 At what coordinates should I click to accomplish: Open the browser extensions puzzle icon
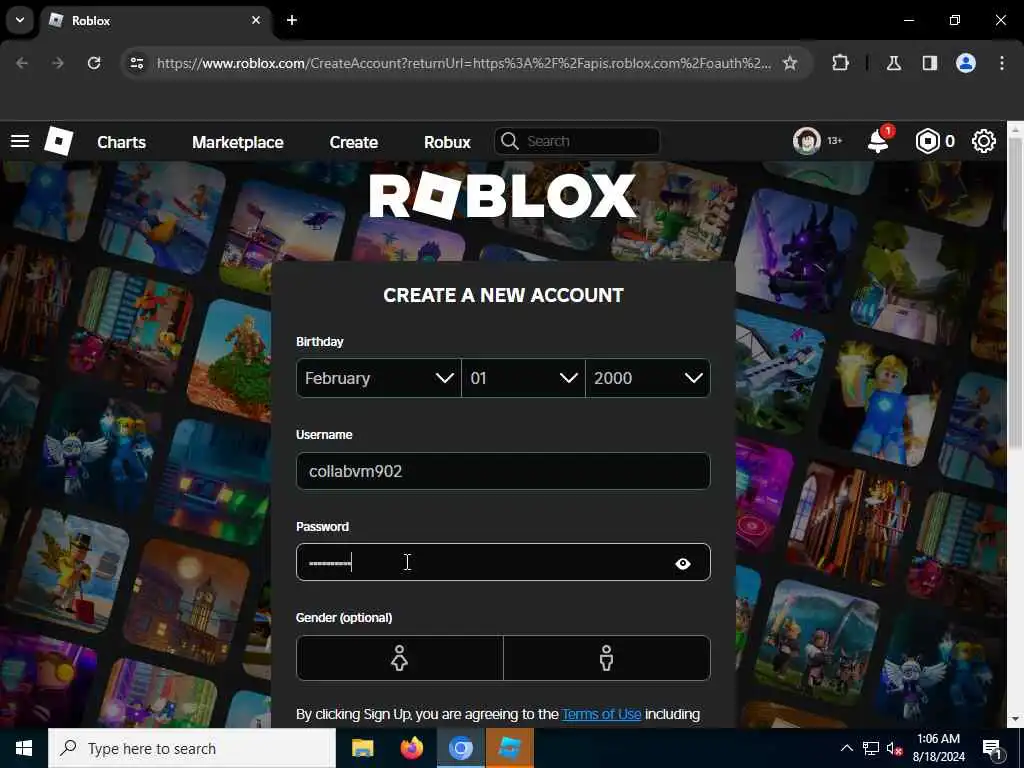point(840,63)
